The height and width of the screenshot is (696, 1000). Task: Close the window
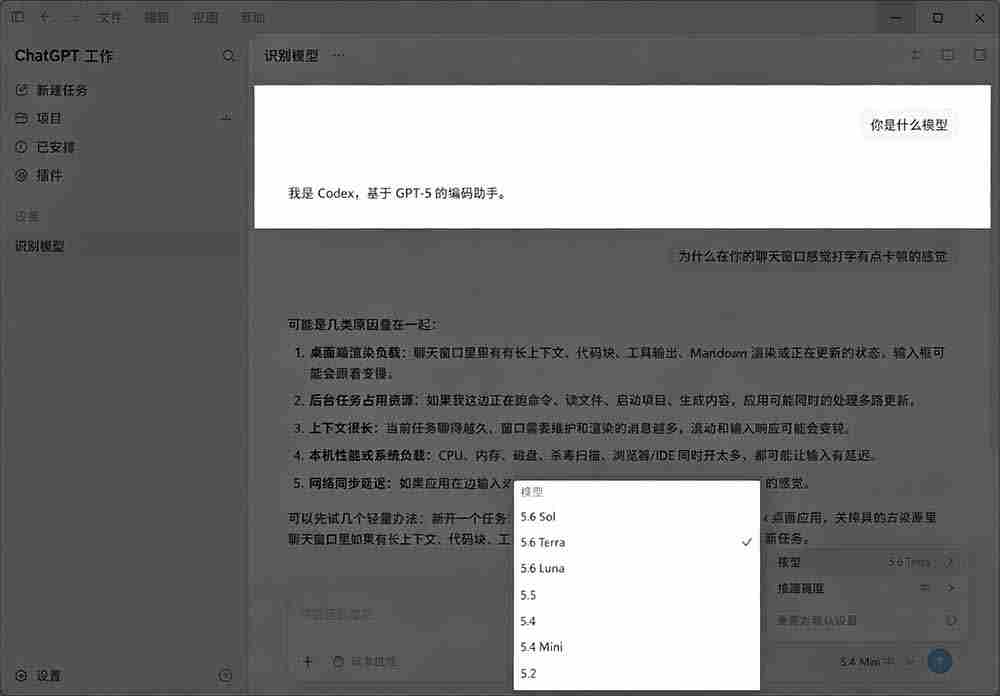tap(980, 17)
